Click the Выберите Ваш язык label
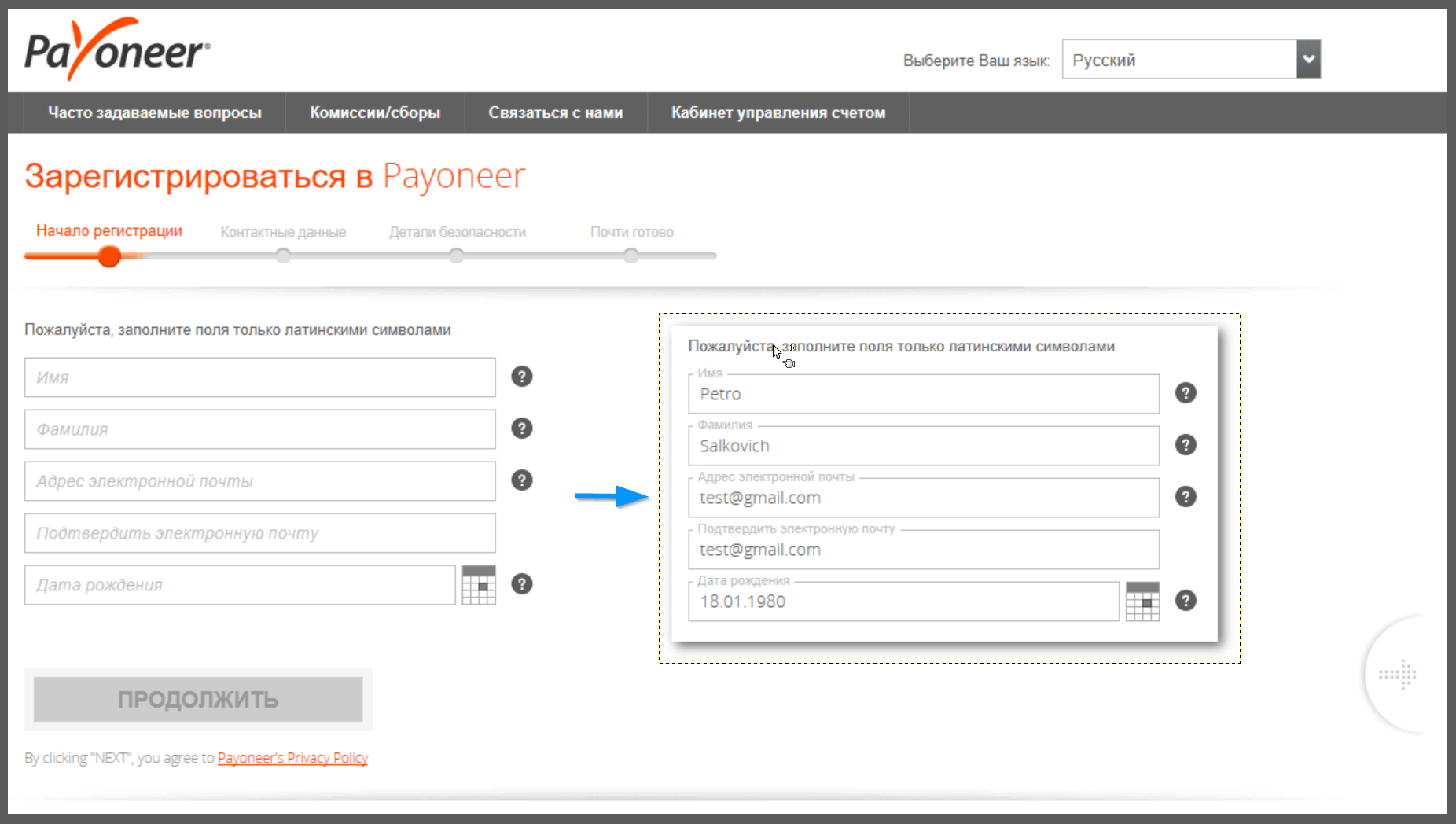The image size is (1456, 824). (x=976, y=61)
